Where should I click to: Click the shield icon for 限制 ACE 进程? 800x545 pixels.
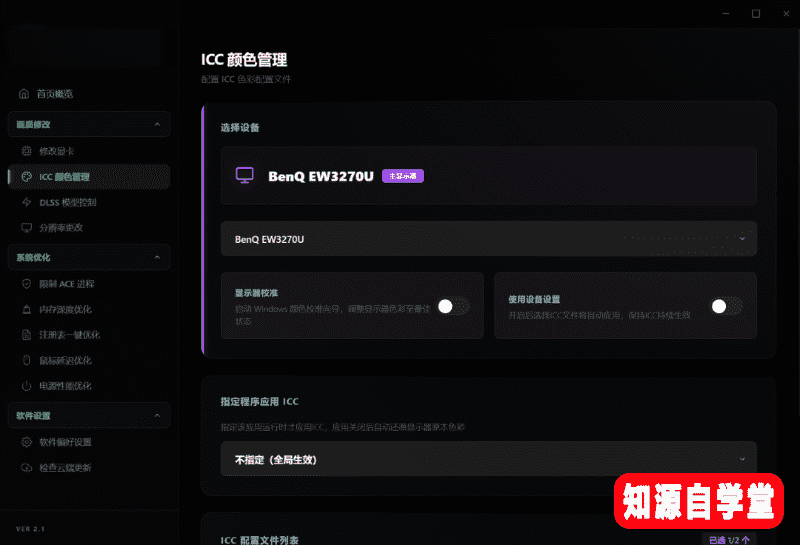(27, 284)
